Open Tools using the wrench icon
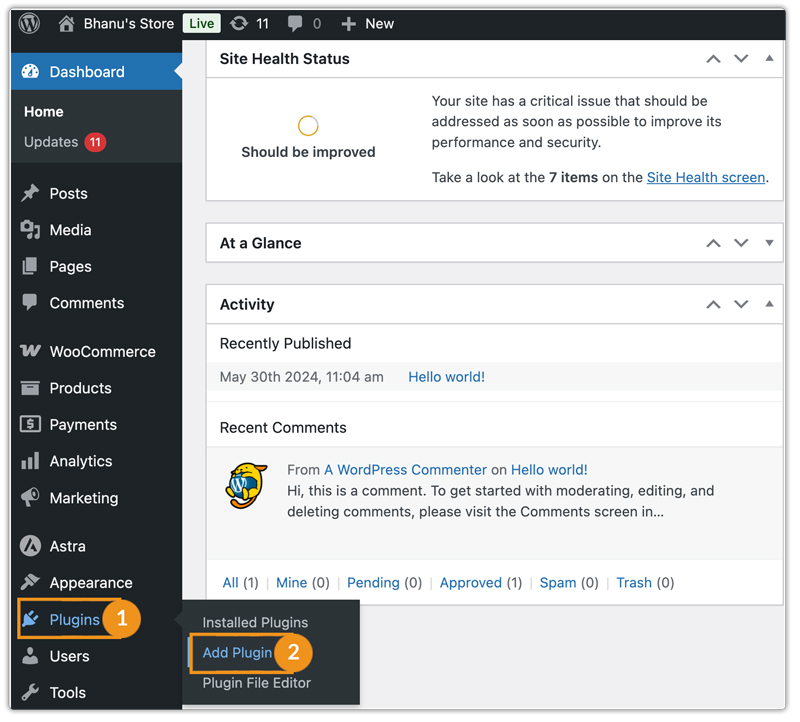 (30, 692)
